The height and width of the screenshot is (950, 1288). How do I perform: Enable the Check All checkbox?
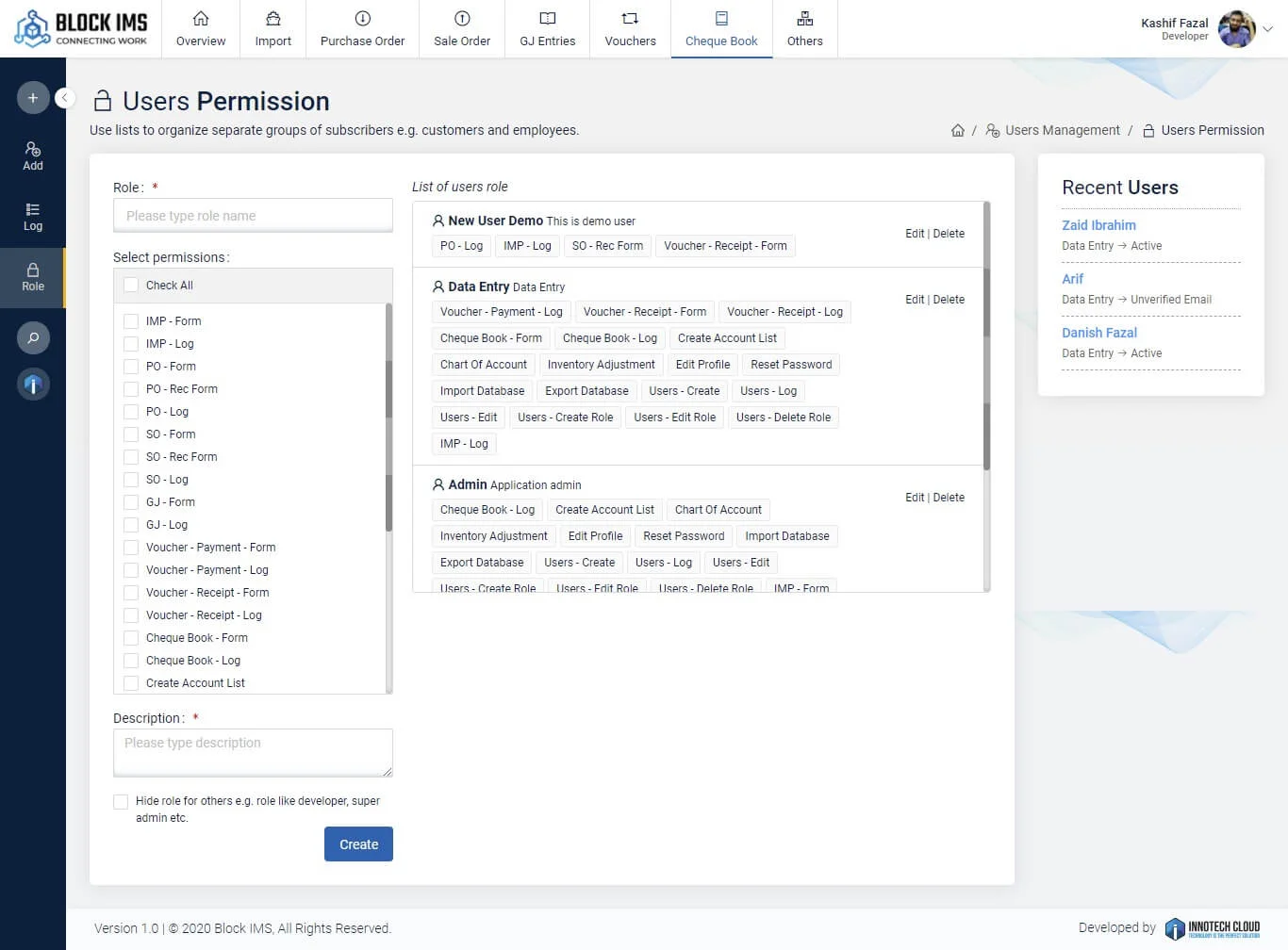click(x=131, y=286)
